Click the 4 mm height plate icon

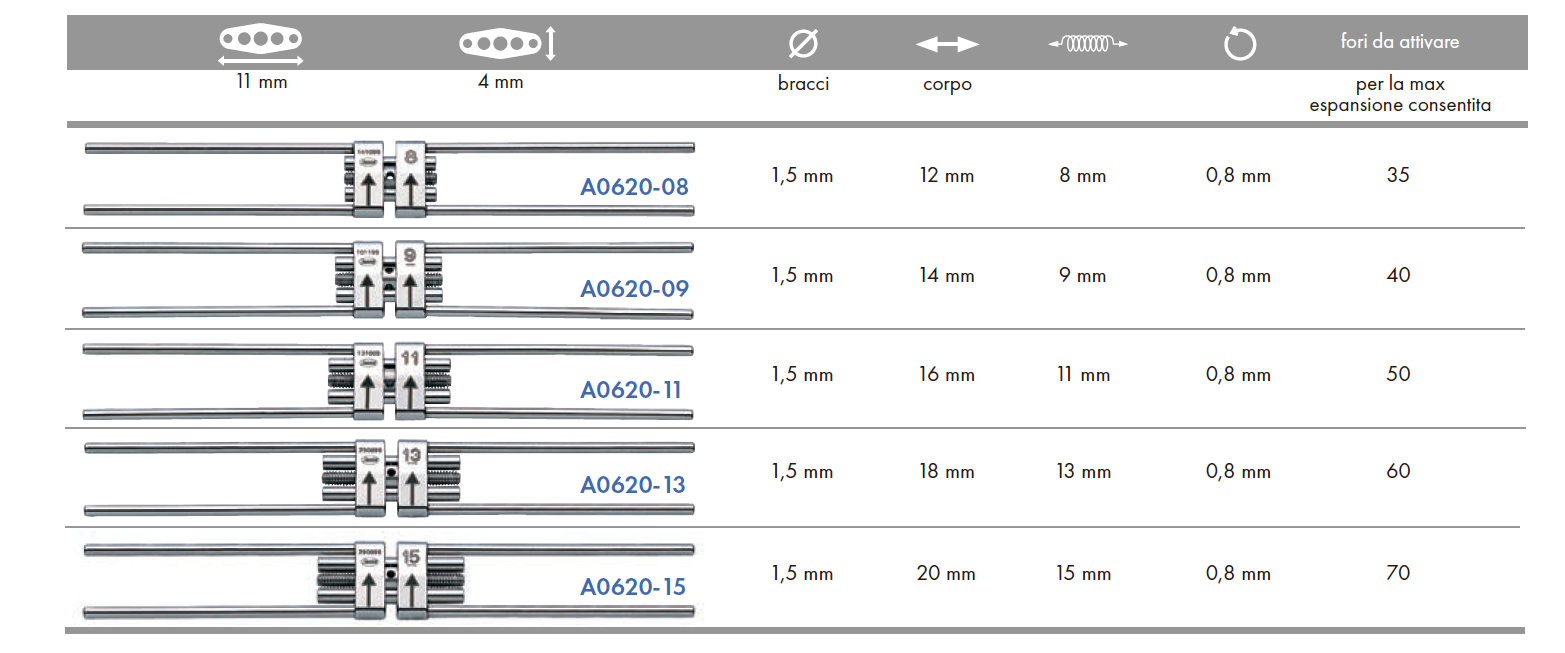pos(506,43)
